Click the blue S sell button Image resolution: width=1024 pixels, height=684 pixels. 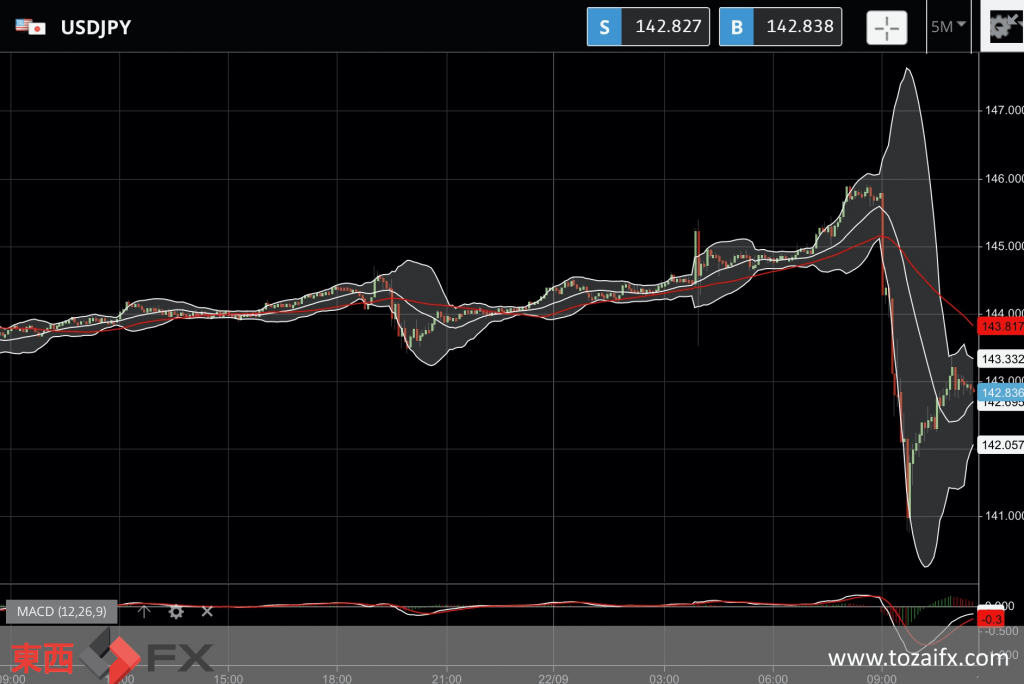point(604,27)
